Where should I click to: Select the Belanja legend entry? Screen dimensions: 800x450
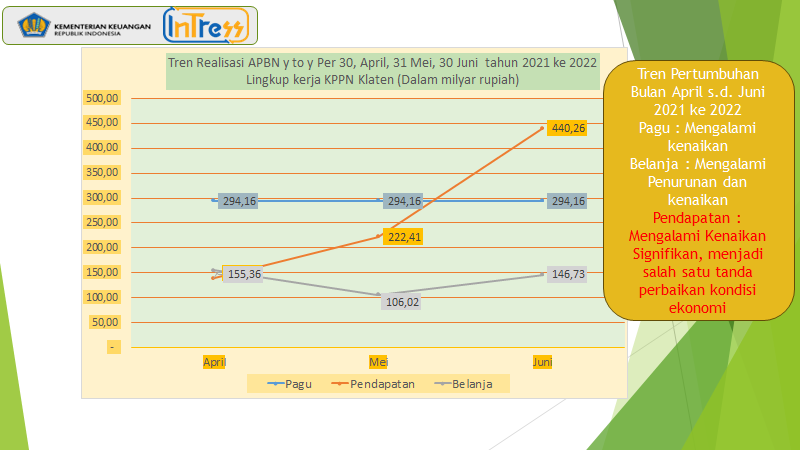tap(463, 383)
